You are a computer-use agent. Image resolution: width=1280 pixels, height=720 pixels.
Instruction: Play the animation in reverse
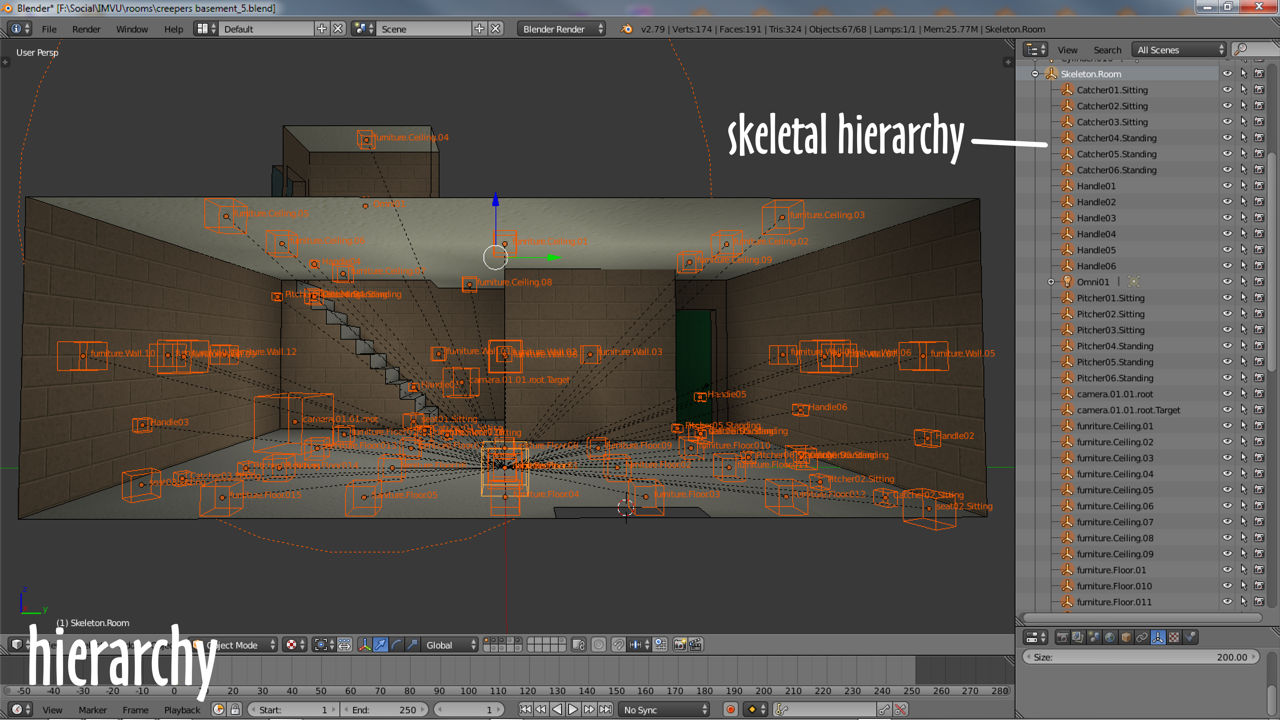point(557,710)
